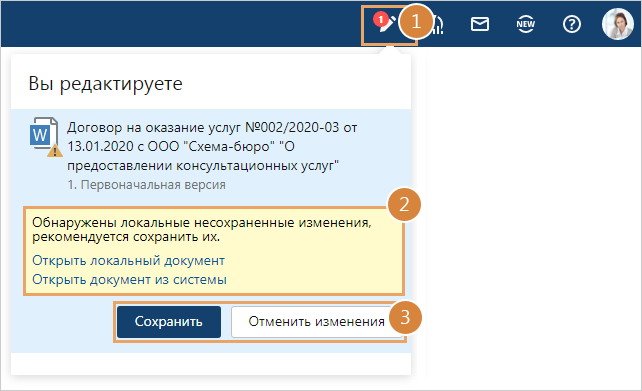Click the Word document file icon
642x391 pixels.
pyautogui.click(x=43, y=134)
